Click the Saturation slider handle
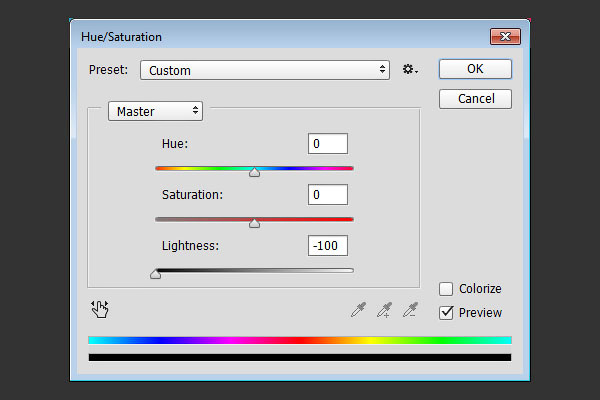Viewport: 600px width, 400px height. pos(254,224)
